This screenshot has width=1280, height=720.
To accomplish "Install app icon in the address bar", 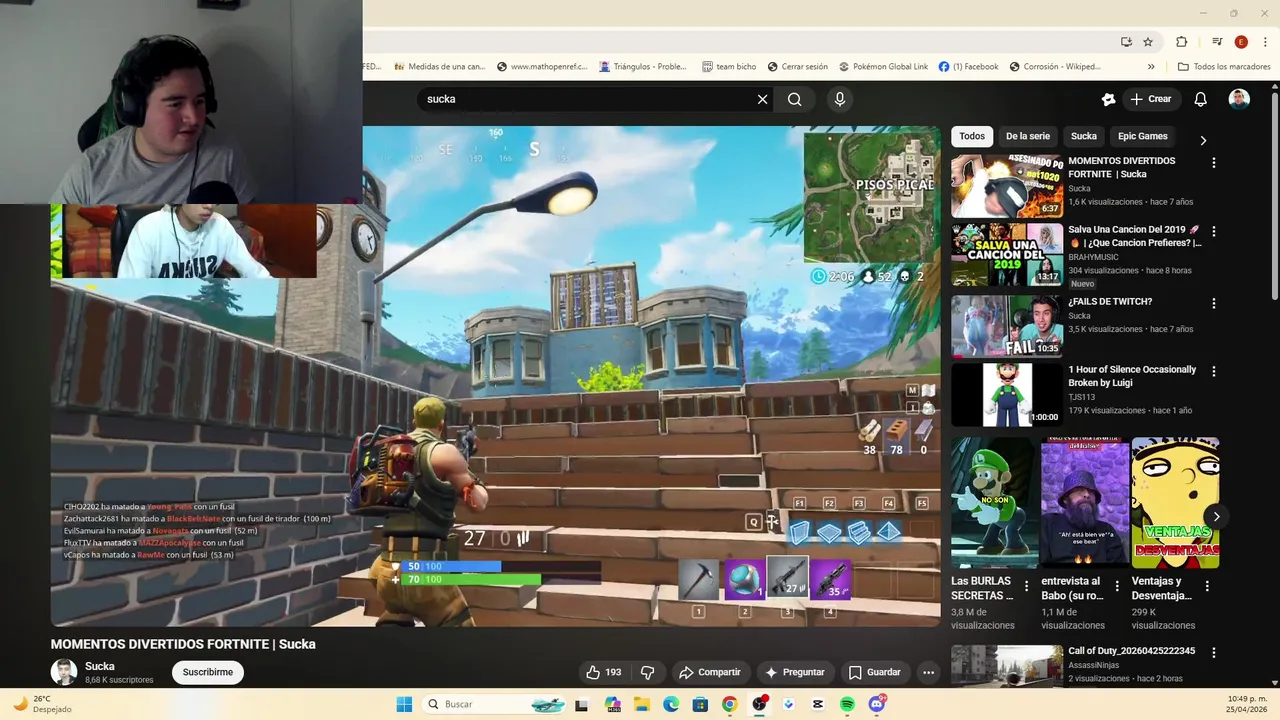I will pos(1126,42).
